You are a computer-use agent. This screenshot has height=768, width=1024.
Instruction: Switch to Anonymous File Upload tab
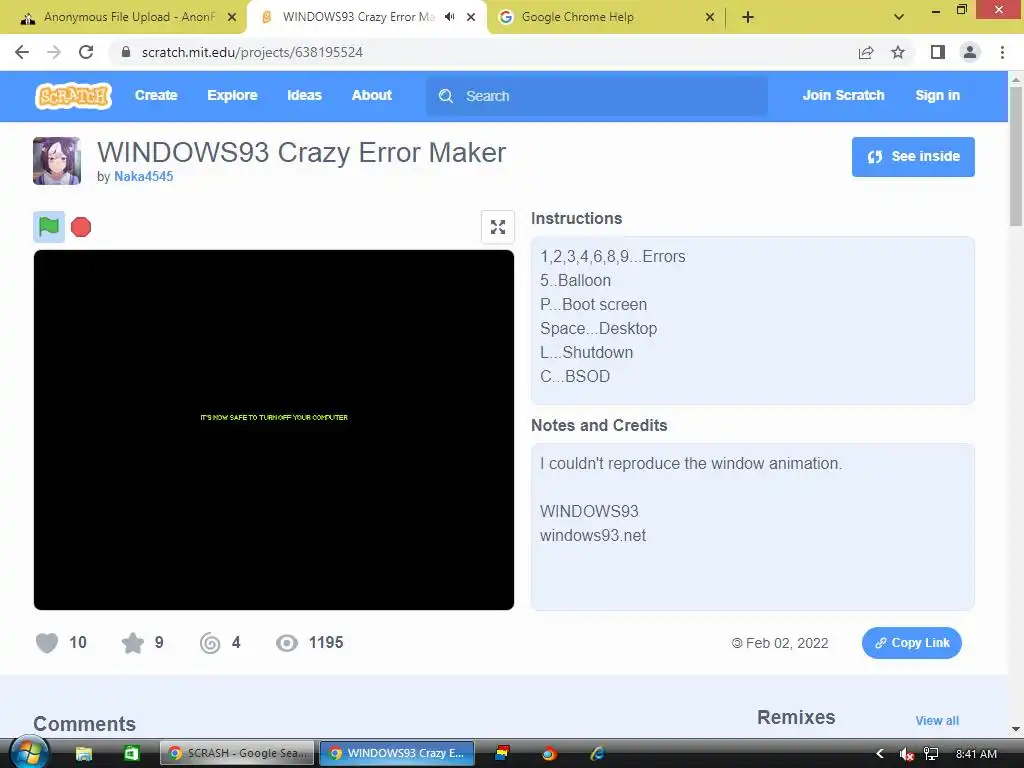tap(122, 17)
